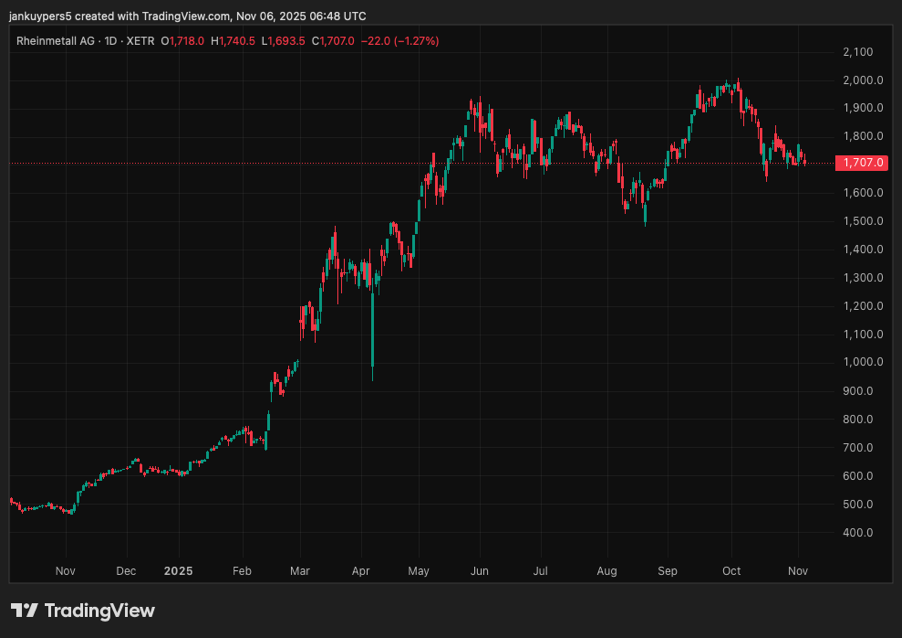Click the 1,100.0 price axis label
Viewport: 902px width, 638px height.
863,334
